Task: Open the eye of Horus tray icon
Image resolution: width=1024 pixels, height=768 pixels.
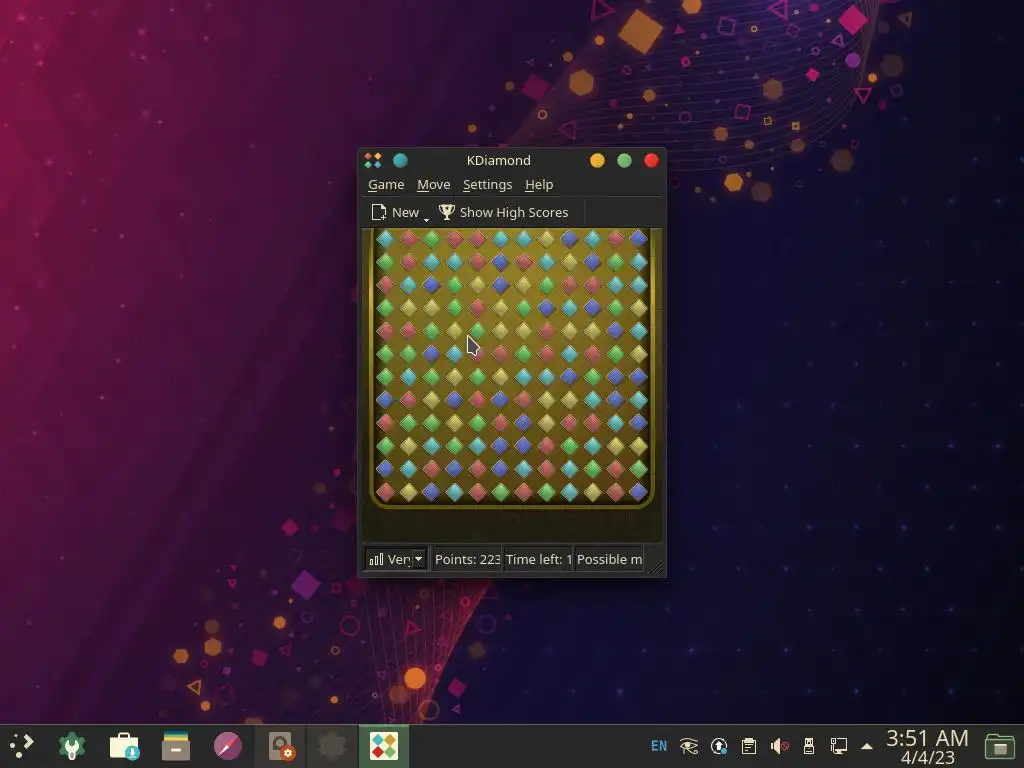Action: [689, 746]
